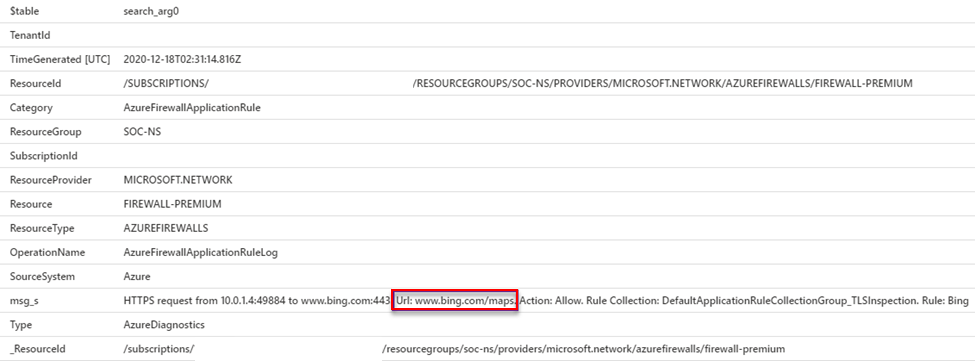Image resolution: width=975 pixels, height=361 pixels.
Task: Select the ResourceGroup field label
Action: point(45,132)
